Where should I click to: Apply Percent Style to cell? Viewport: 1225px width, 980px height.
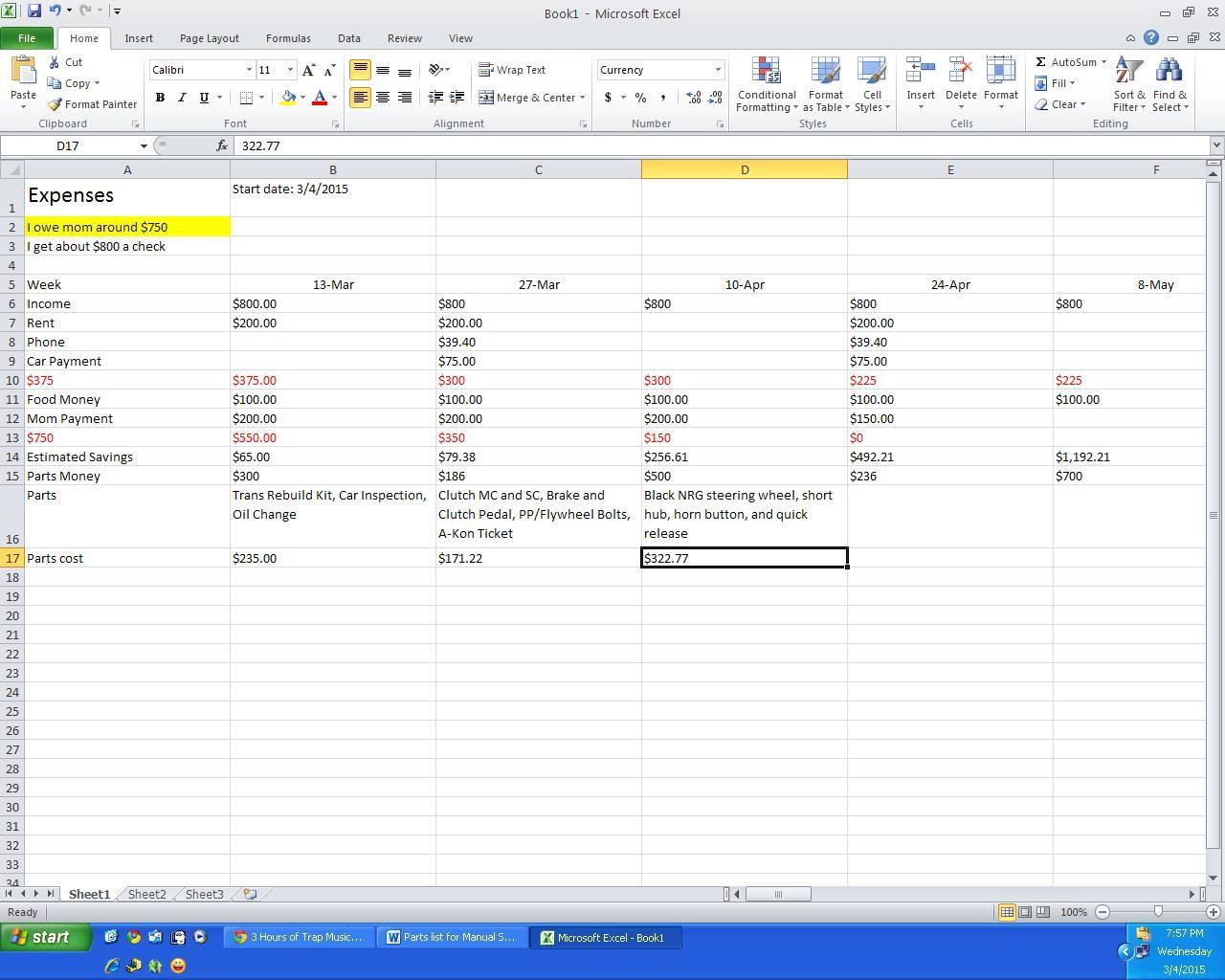click(x=640, y=98)
